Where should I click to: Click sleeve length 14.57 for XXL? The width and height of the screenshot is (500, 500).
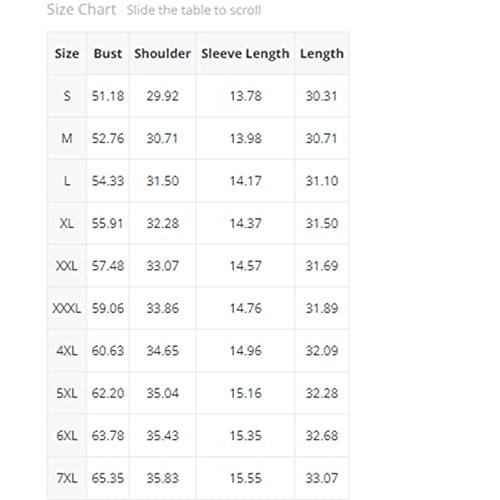245,266
